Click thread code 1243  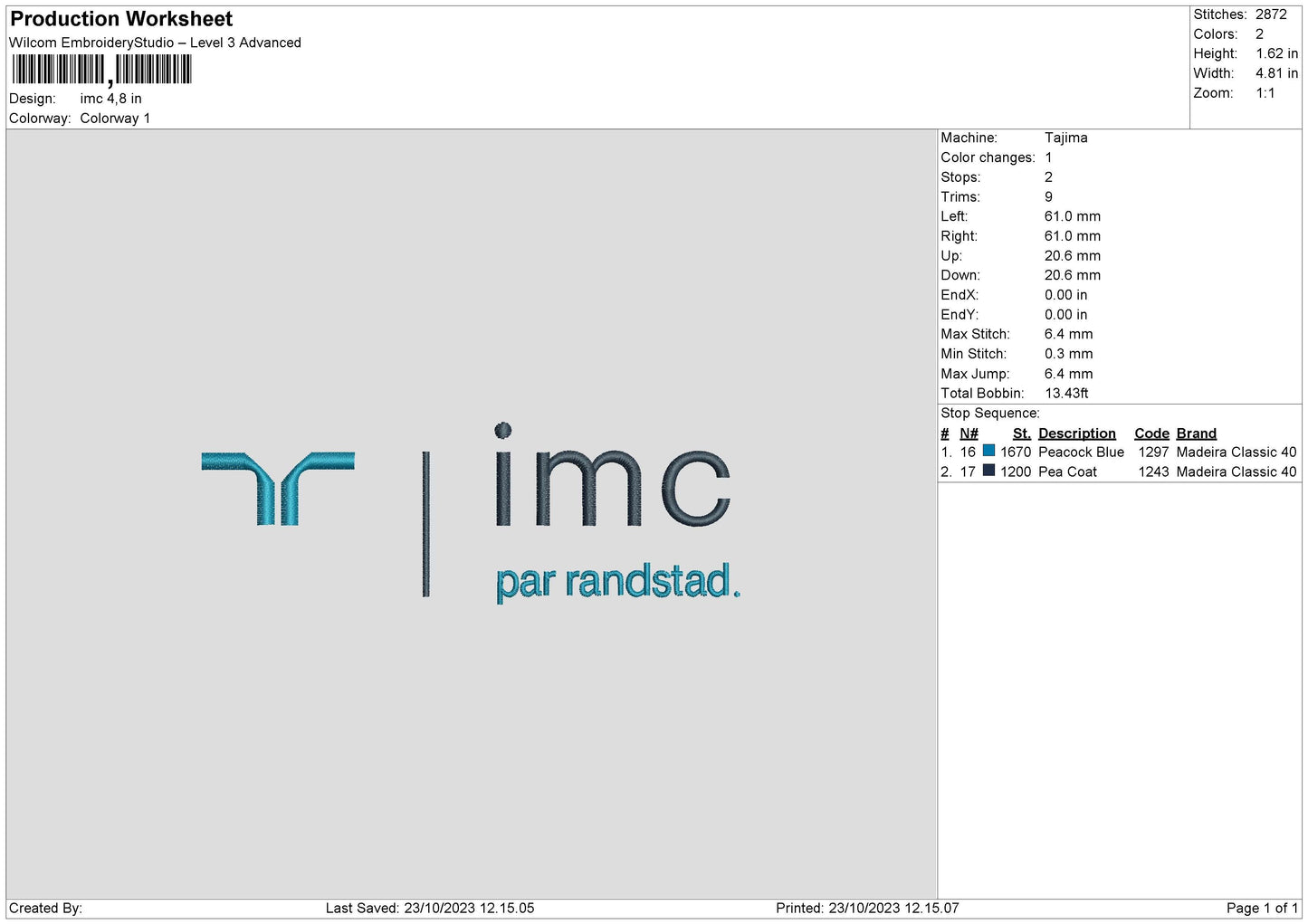(x=1153, y=472)
